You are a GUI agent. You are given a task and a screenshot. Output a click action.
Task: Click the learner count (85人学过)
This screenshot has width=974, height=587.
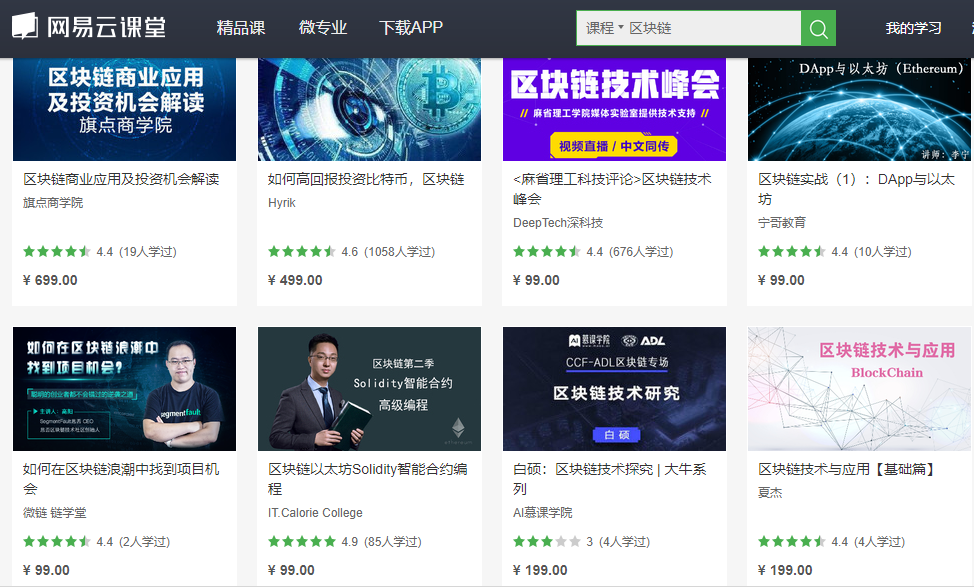(x=393, y=542)
